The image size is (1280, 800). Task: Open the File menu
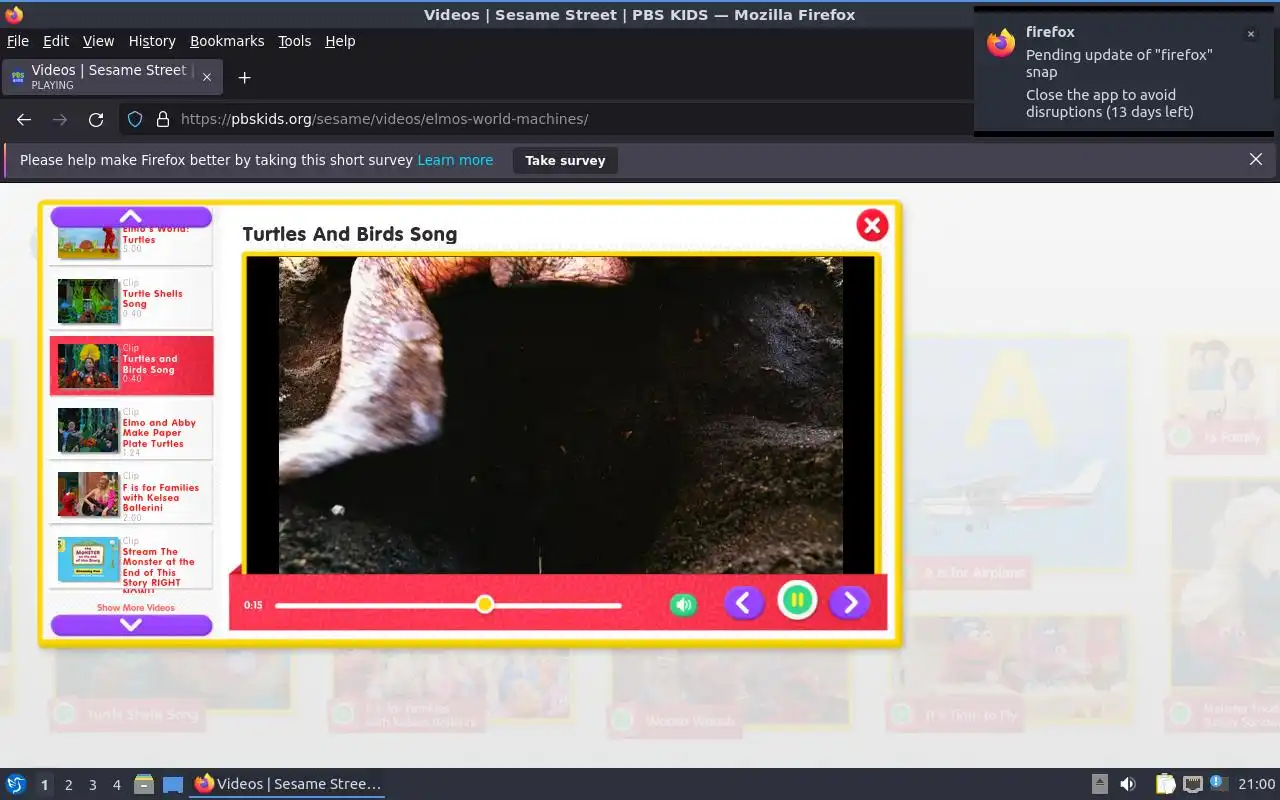[18, 41]
